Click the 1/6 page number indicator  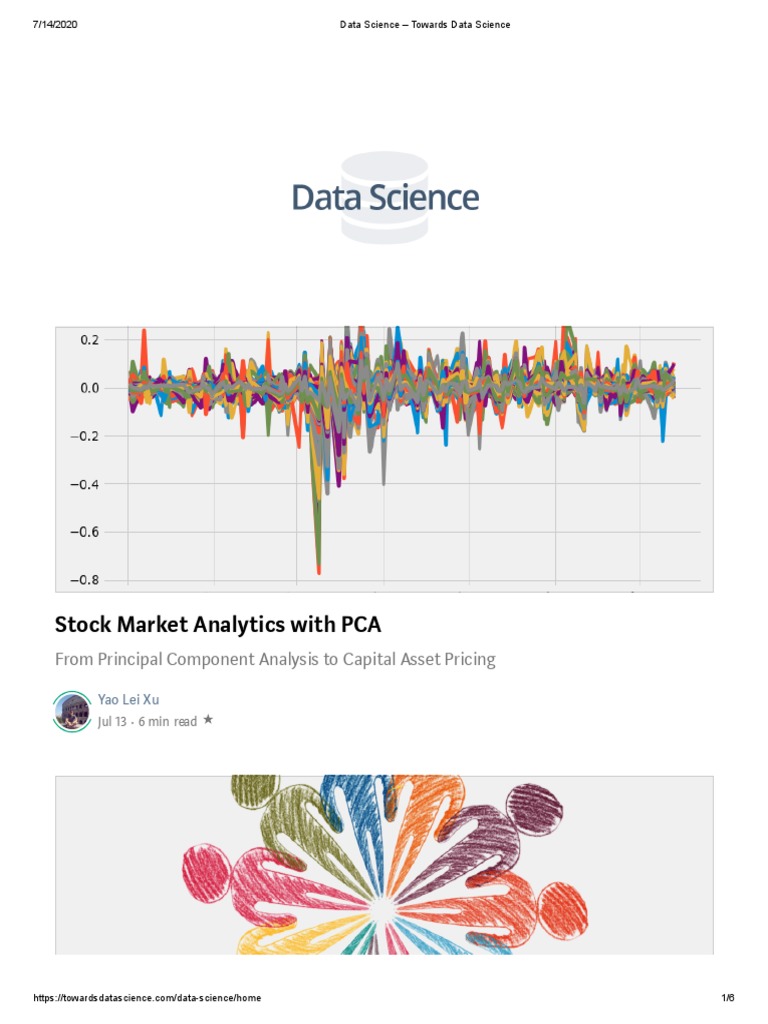pos(727,999)
